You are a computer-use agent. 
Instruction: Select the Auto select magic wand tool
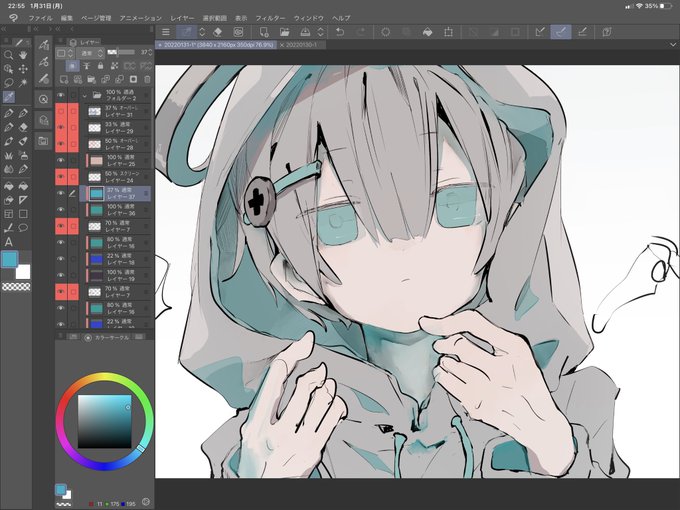(23, 82)
